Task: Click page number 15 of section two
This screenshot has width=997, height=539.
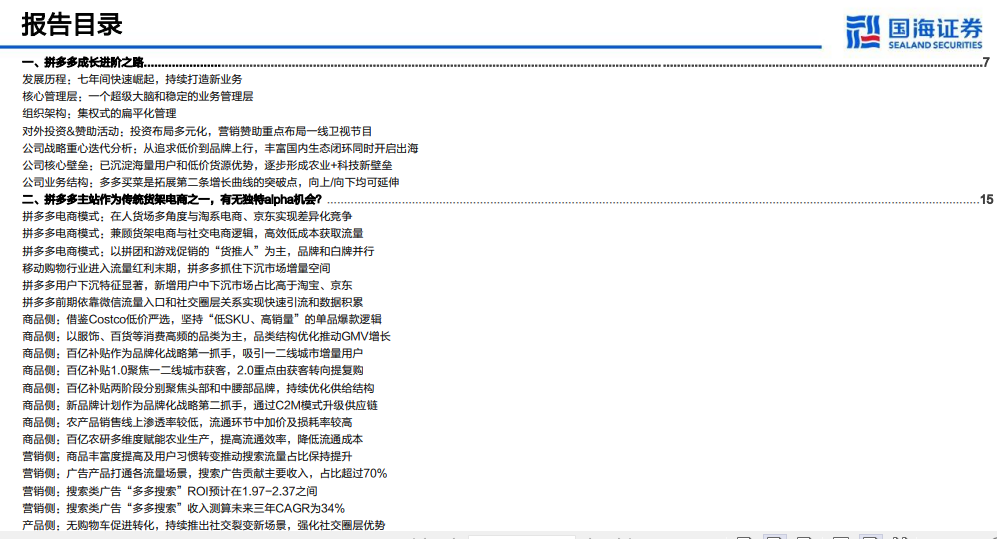Action: [x=986, y=200]
